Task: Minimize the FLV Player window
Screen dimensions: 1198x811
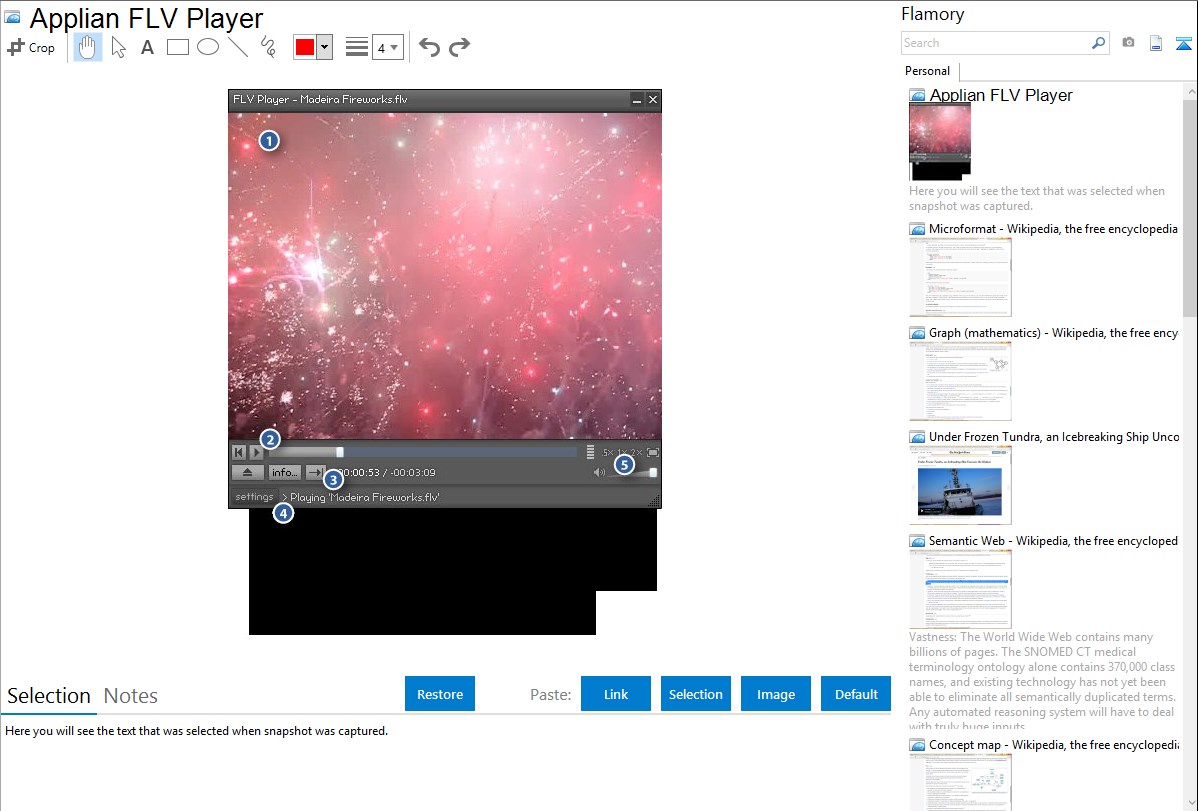Action: 636,99
